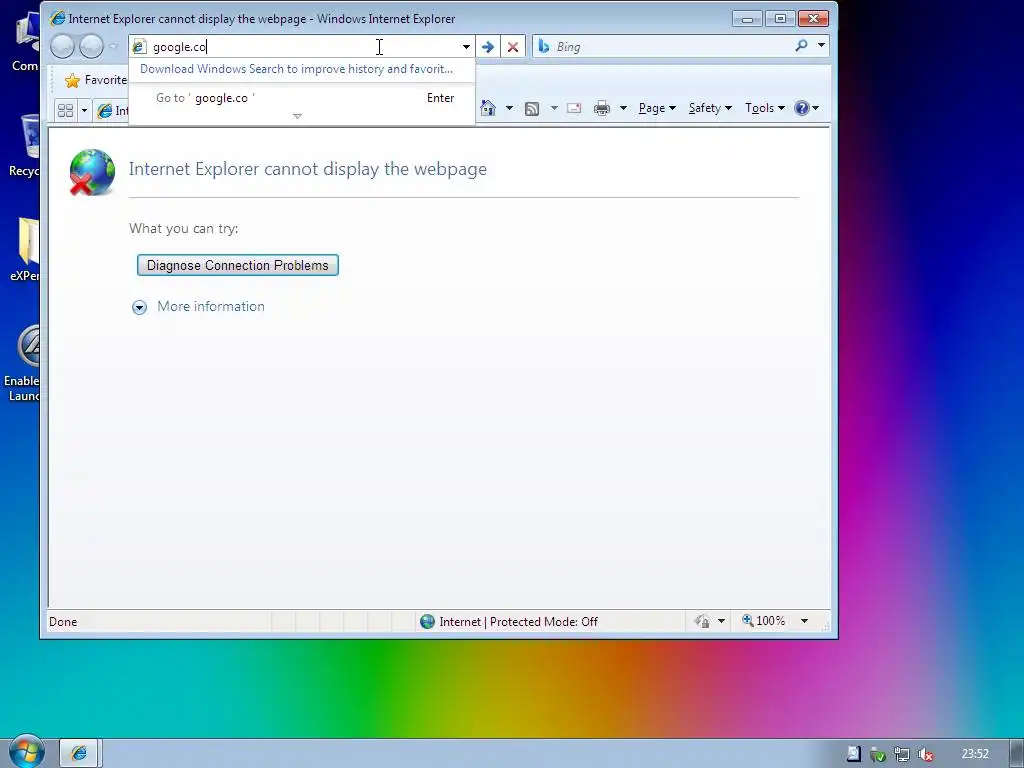Screen dimensions: 1024x768
Task: Click the More information link text
Action: pyautogui.click(x=211, y=306)
